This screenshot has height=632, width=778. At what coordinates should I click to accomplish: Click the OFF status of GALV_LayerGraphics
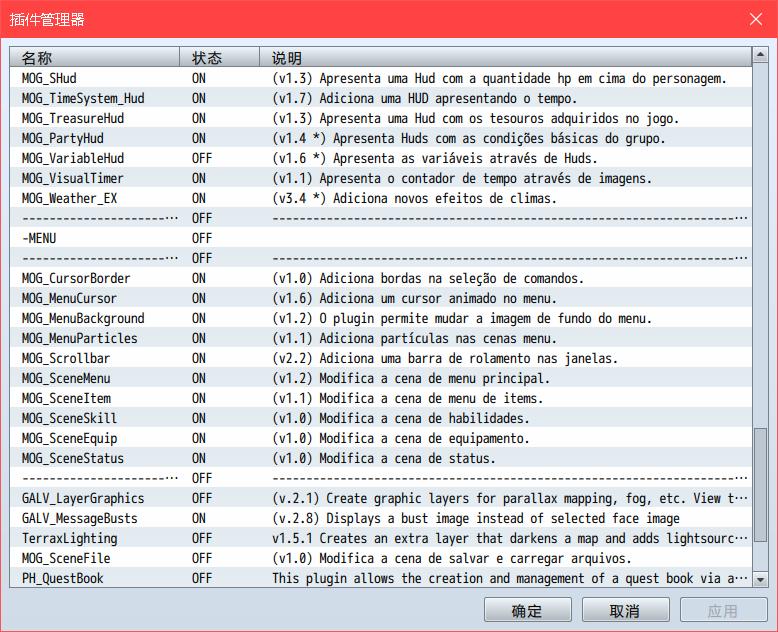coord(202,498)
